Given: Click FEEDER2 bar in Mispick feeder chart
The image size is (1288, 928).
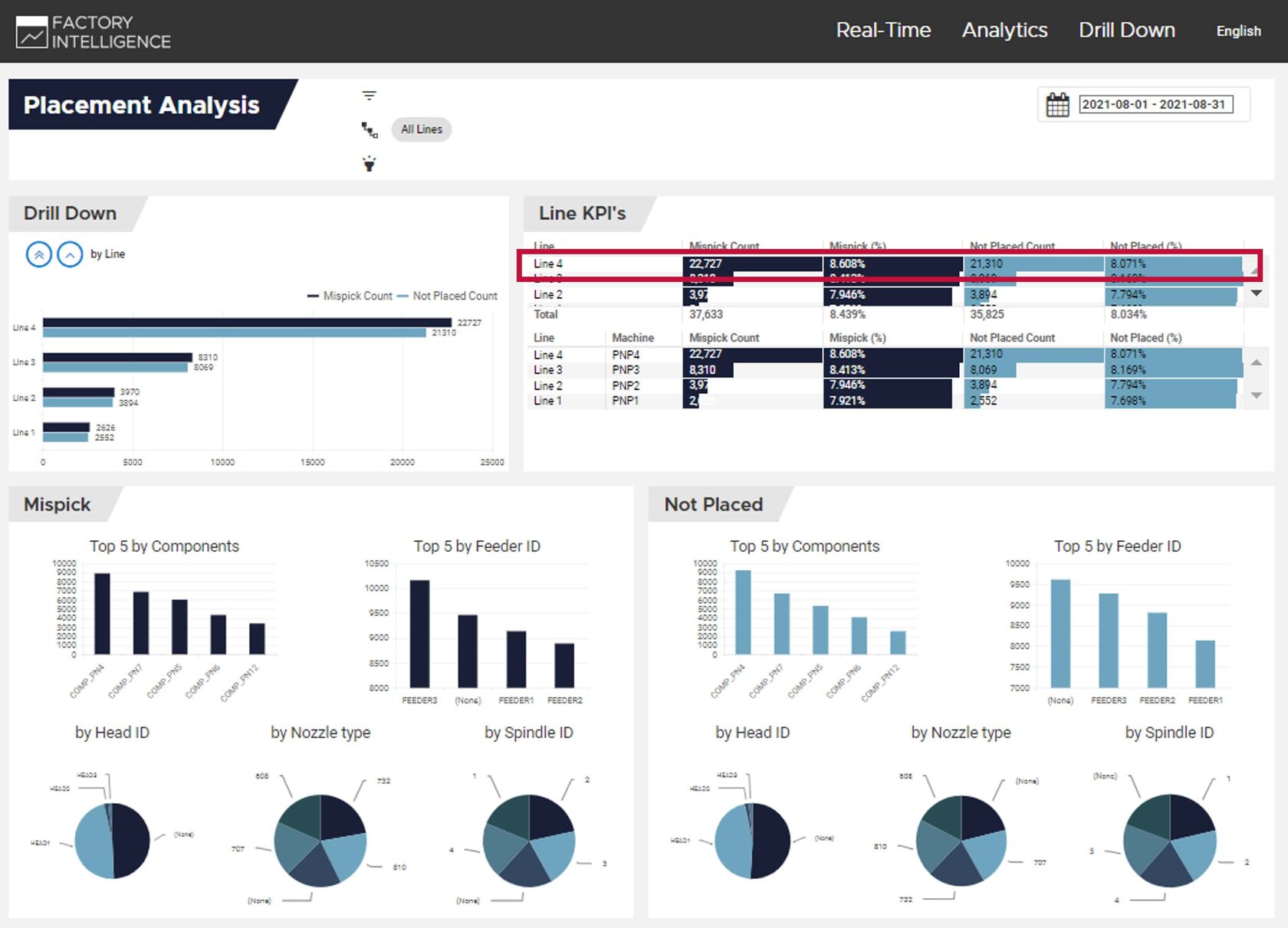Looking at the screenshot, I should point(564,665).
